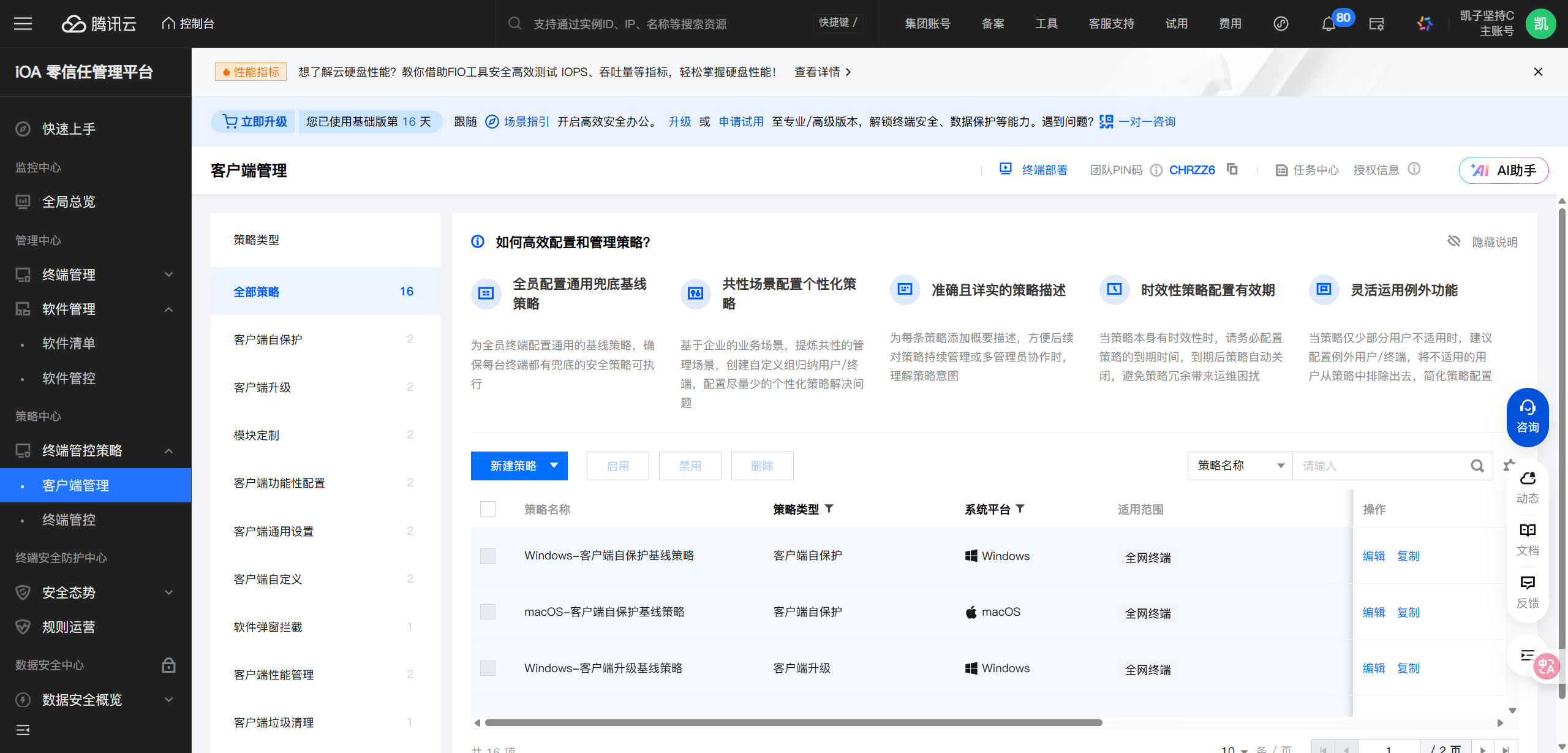Click the notification bell icon
The width and height of the screenshot is (1568, 753).
click(1328, 25)
